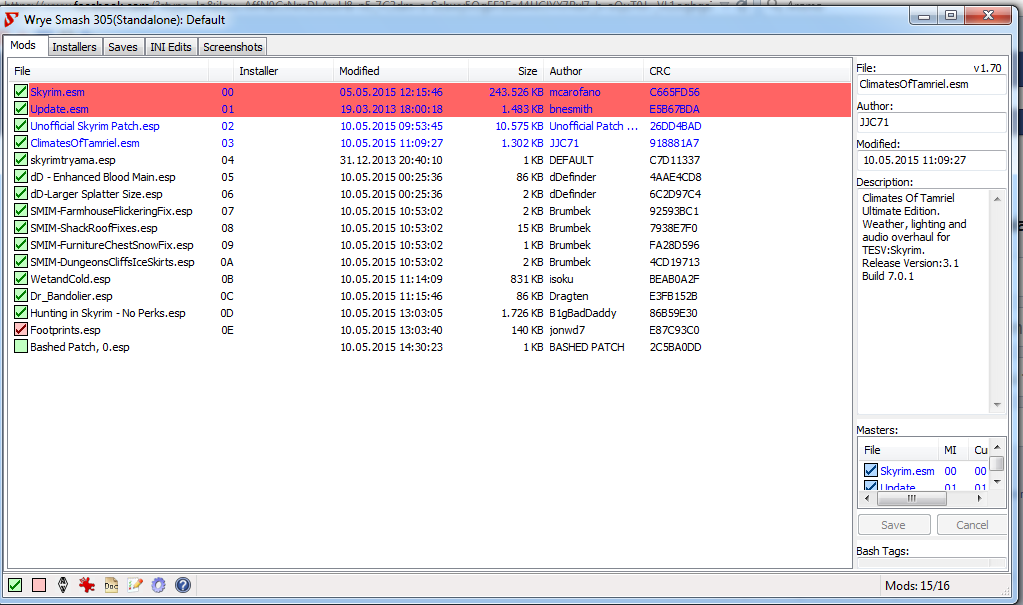The image size is (1023, 605).
Task: Select Hunting in Skyrim - No Perks.esp name
Action: [x=108, y=313]
